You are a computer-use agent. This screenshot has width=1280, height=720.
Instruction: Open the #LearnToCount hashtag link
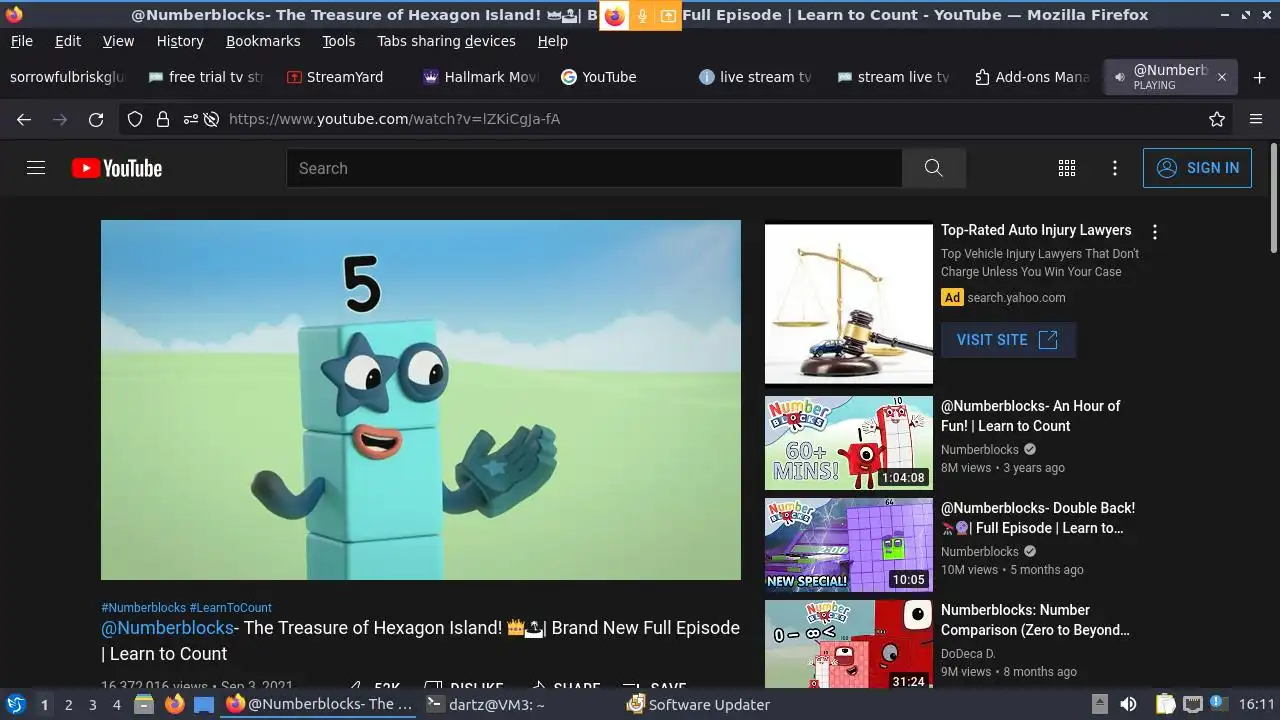(230, 607)
